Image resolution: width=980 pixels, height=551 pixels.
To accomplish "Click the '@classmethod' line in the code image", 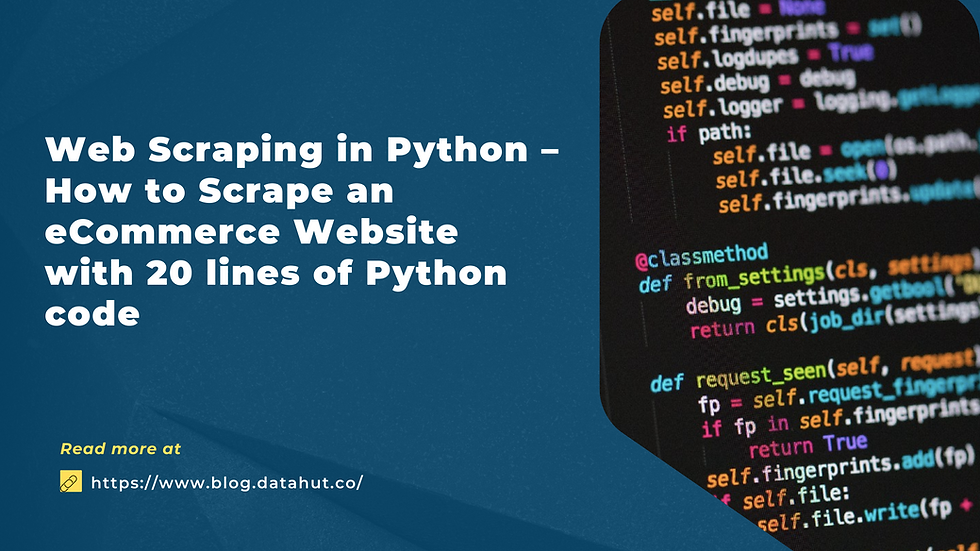I will [701, 256].
